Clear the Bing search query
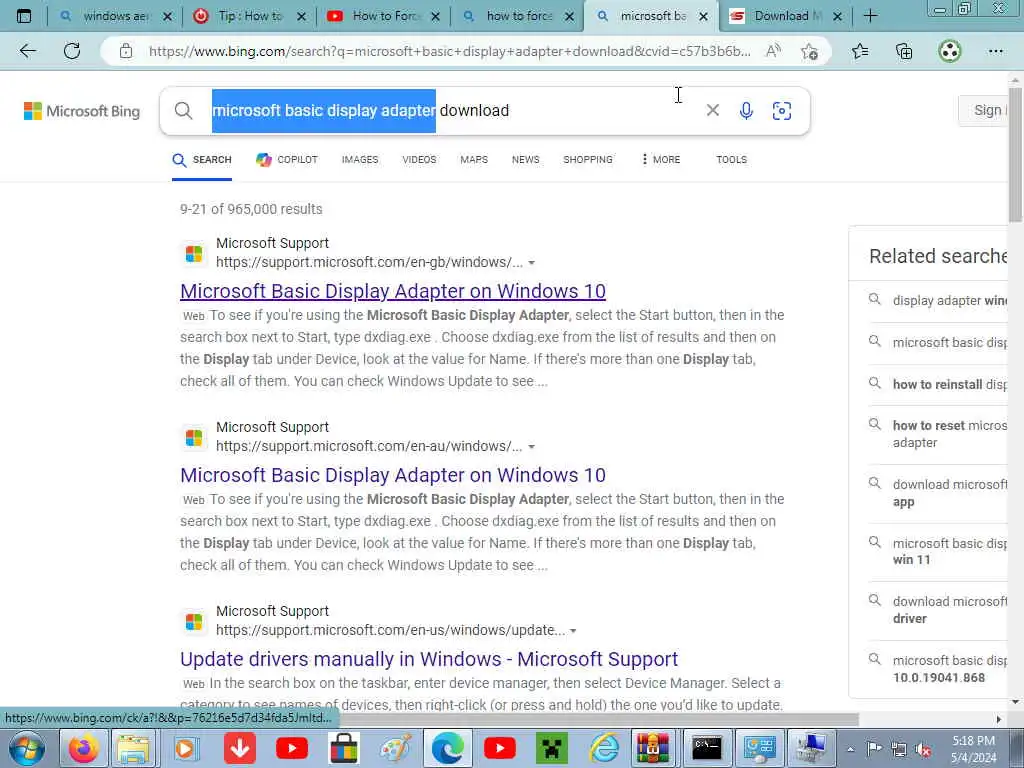The height and width of the screenshot is (768, 1024). coord(712,110)
